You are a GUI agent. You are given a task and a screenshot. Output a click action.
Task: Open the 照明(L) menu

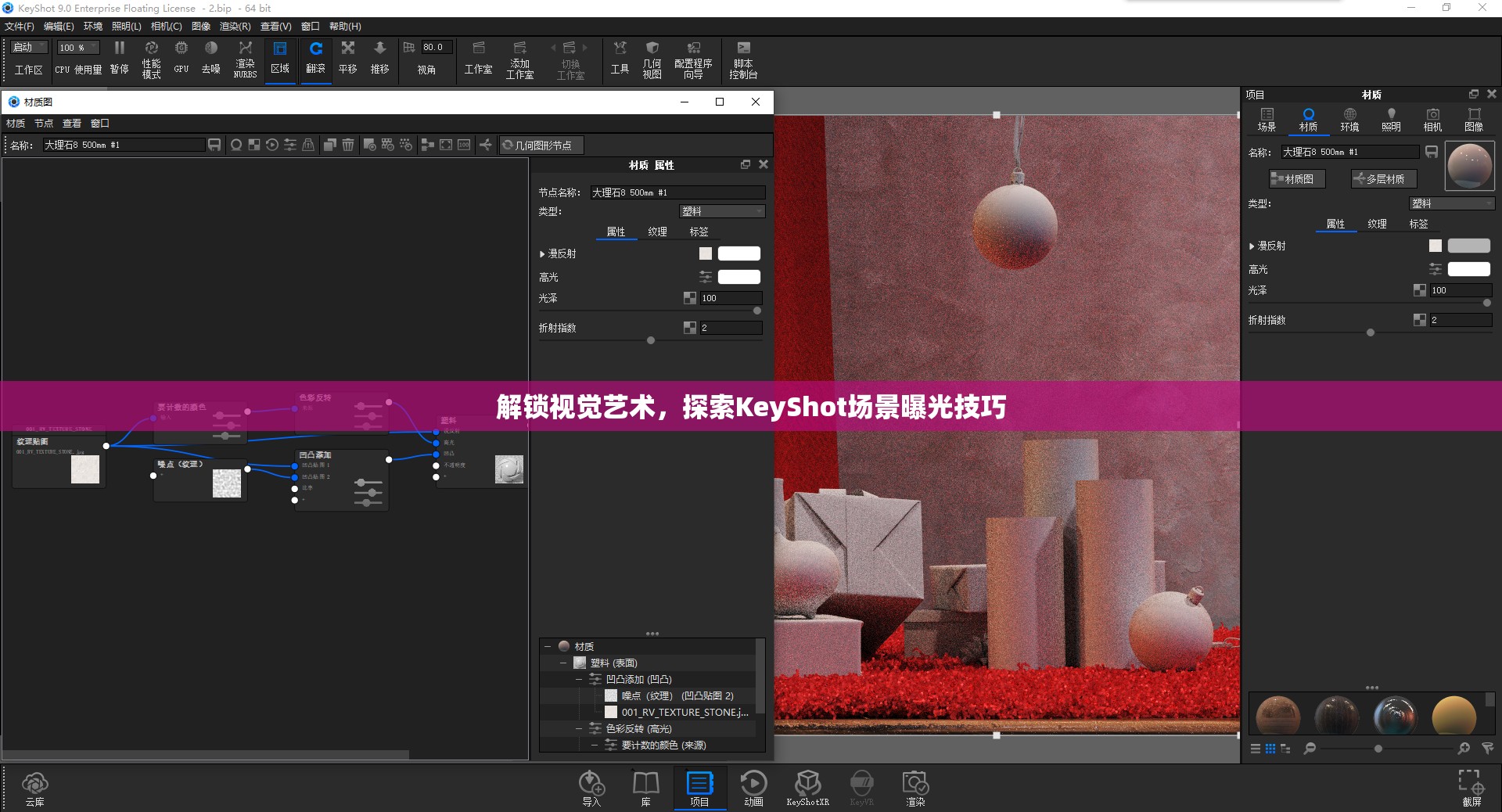[x=126, y=26]
